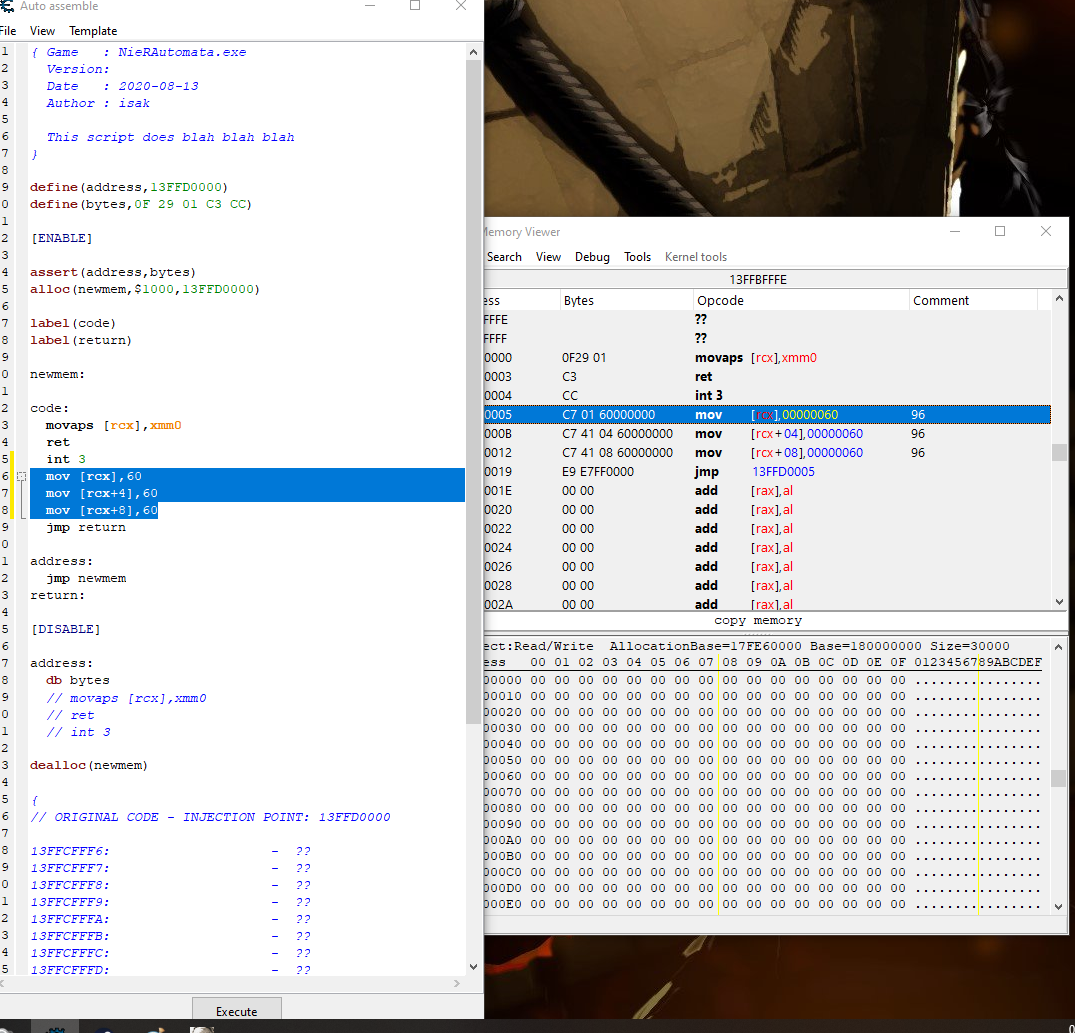Click the disassembler scrollbar down arrow
This screenshot has width=1075, height=1033.
1059,602
